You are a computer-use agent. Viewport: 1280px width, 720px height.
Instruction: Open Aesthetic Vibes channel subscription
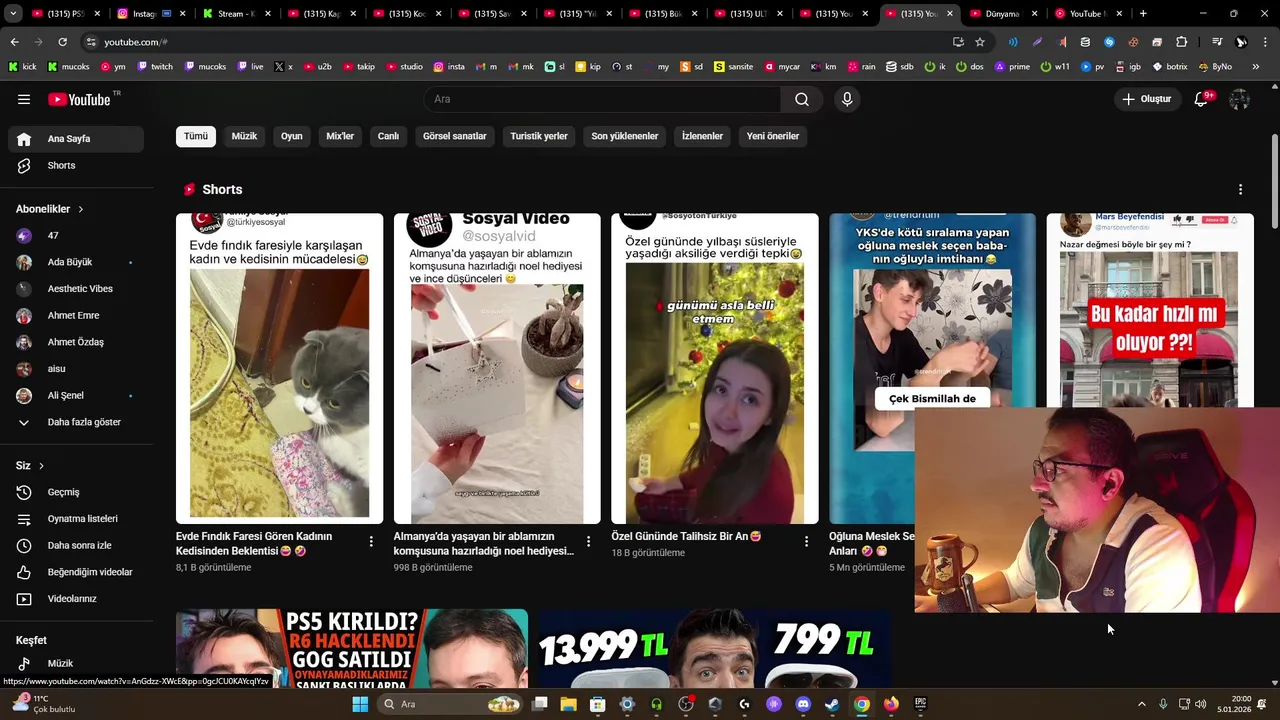point(76,289)
